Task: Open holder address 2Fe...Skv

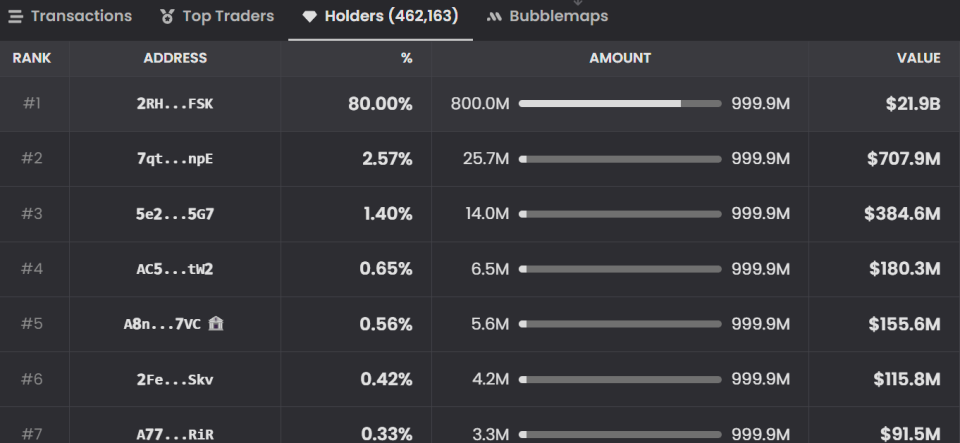Action: point(175,379)
